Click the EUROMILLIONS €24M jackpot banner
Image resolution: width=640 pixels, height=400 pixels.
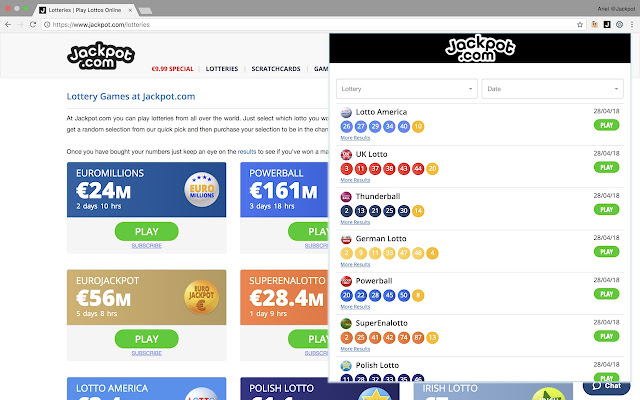point(147,189)
